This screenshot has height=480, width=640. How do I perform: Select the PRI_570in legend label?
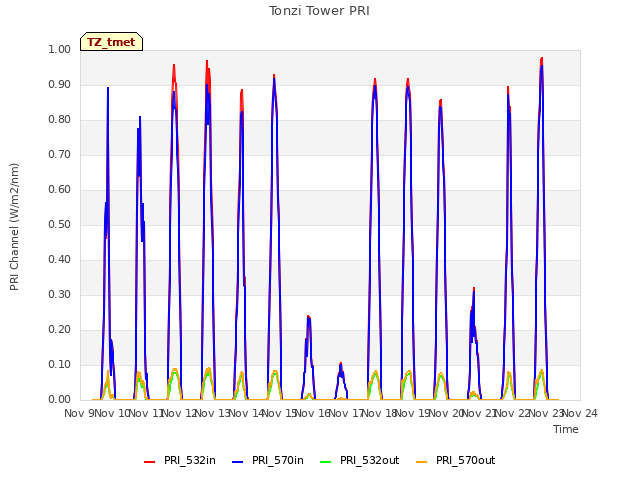pyautogui.click(x=278, y=460)
